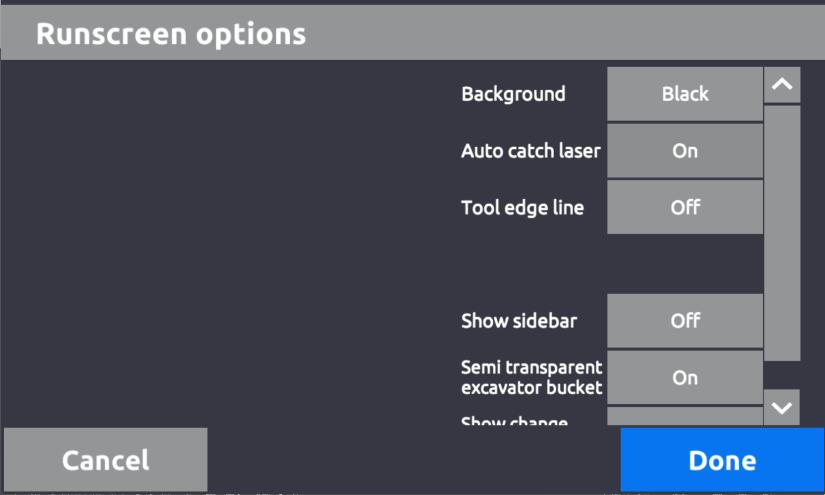This screenshot has width=825, height=495.
Task: Select the Background label text
Action: 513,94
